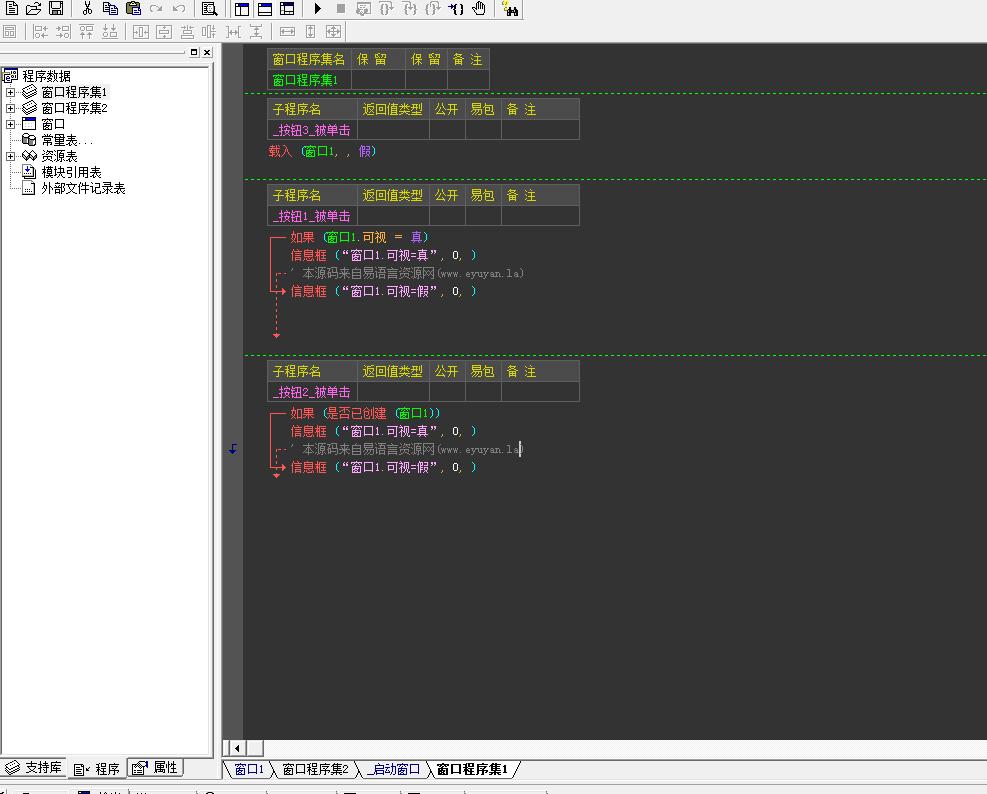Click the 载入 (窗口1, , 假) code line
Image resolution: width=987 pixels, height=794 pixels.
click(322, 152)
